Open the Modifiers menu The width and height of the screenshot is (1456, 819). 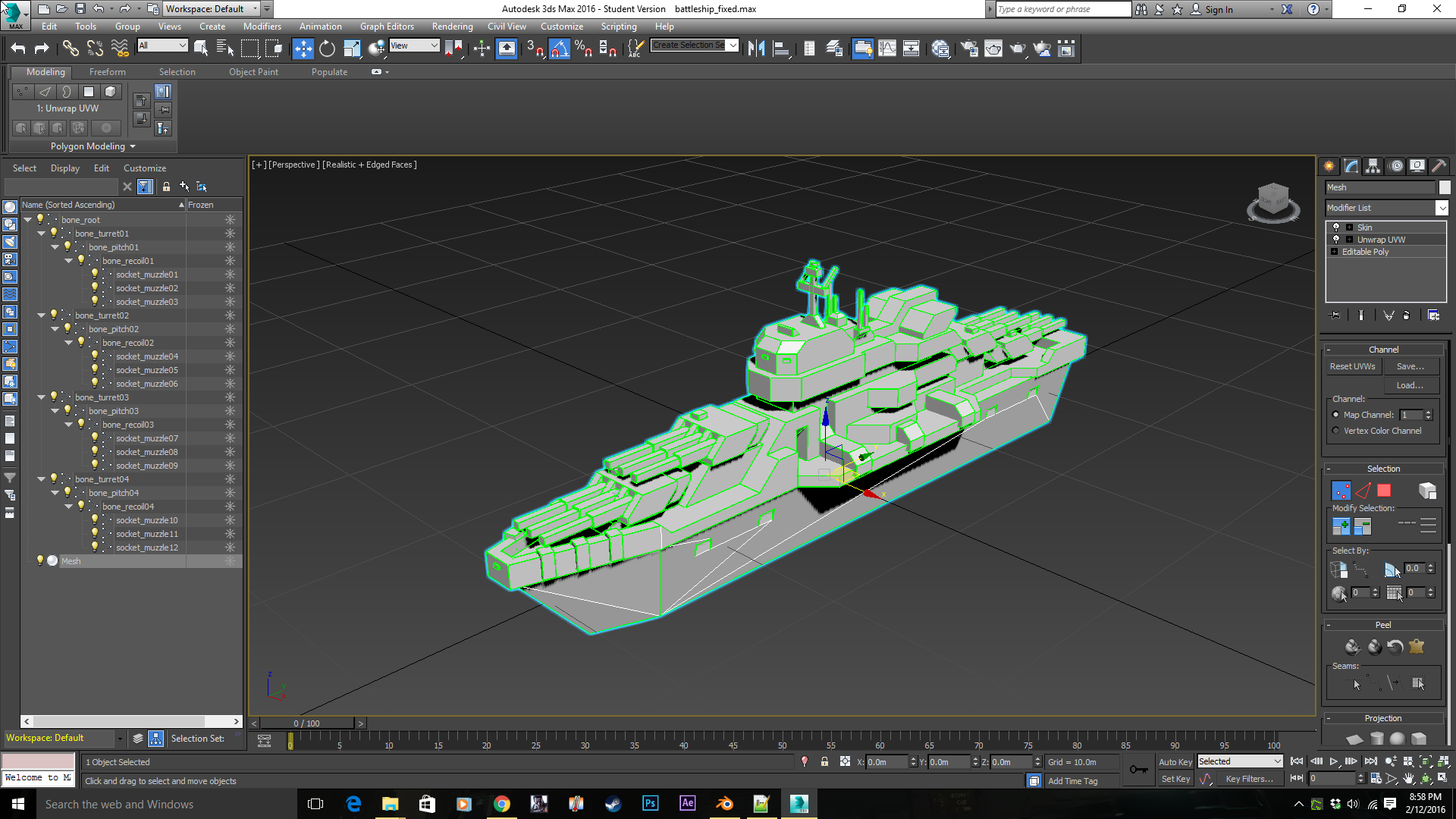coord(262,27)
